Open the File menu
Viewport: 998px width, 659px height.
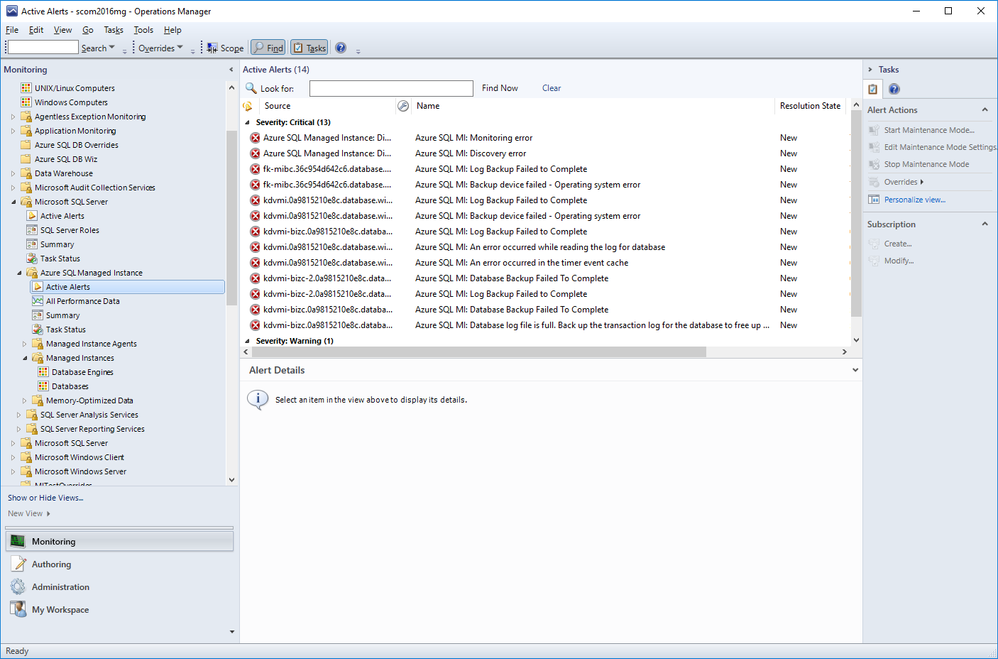[12, 30]
